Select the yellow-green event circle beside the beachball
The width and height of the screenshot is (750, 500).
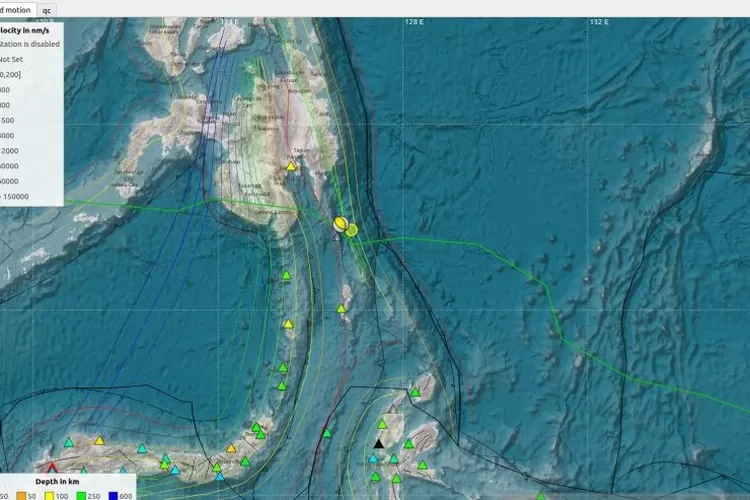click(352, 230)
